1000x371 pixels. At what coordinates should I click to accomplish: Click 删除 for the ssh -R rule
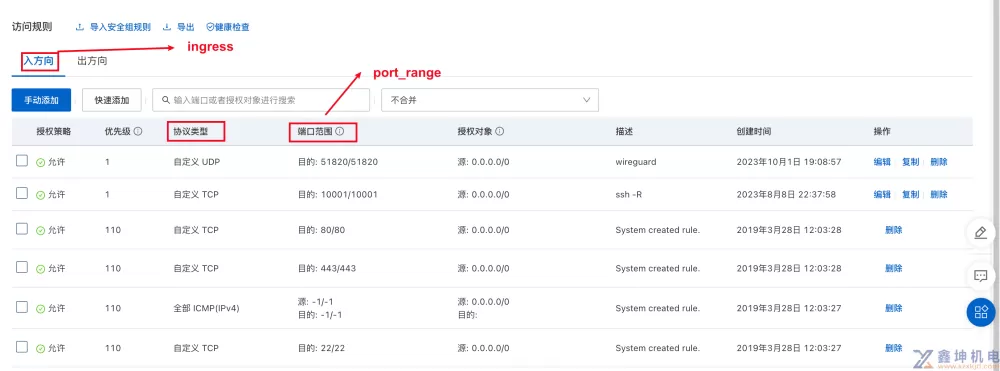(939, 194)
